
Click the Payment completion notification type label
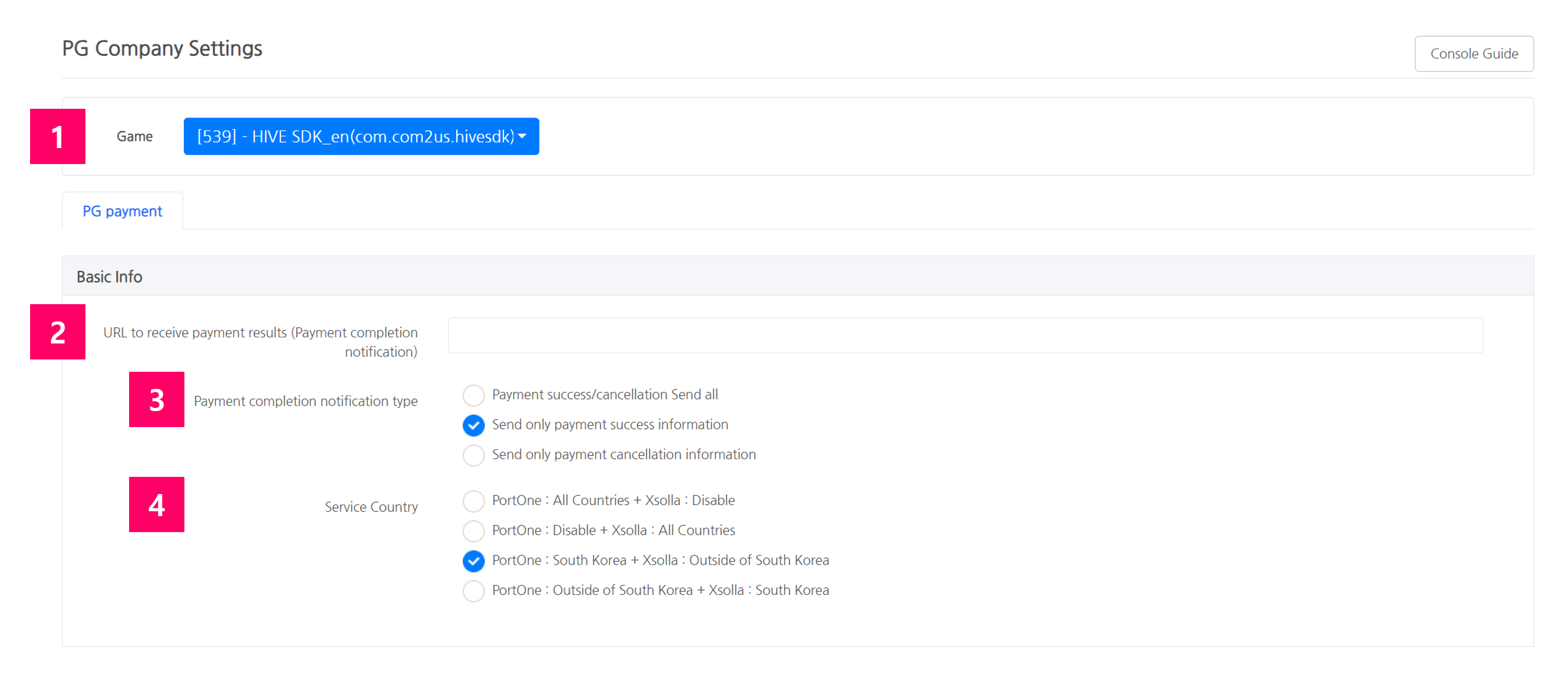(305, 401)
